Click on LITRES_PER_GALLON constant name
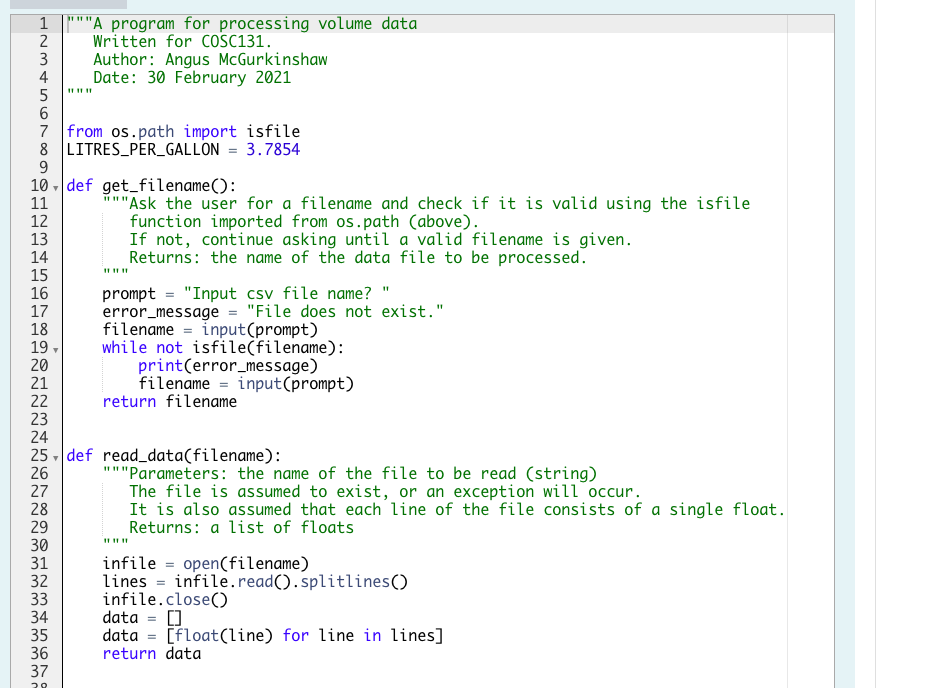This screenshot has height=688, width=935. click(143, 150)
